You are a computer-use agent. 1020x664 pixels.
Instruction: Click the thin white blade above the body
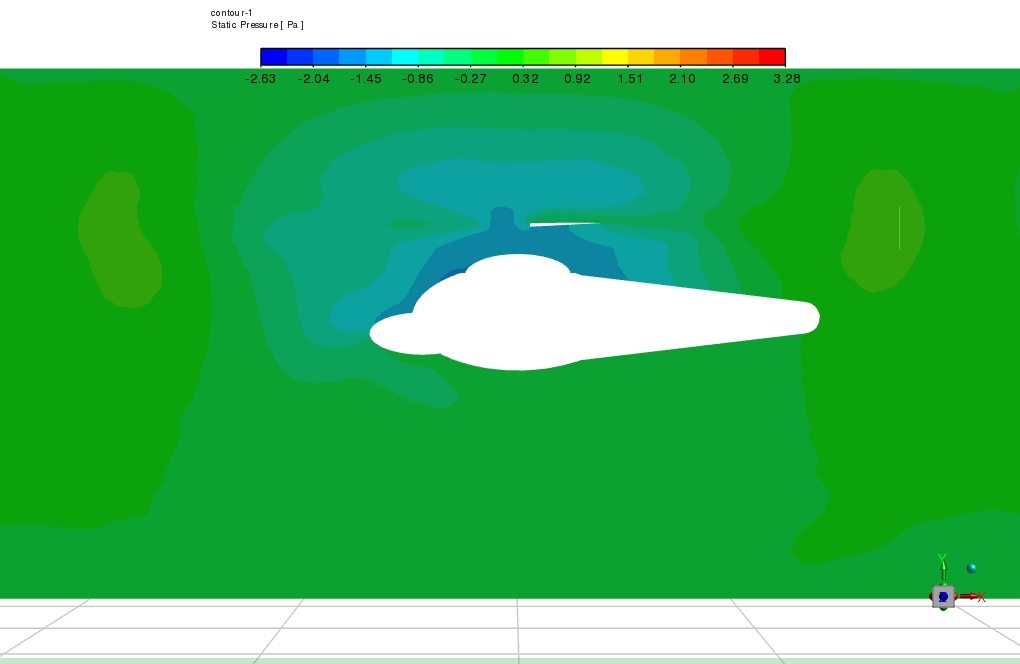click(x=566, y=224)
